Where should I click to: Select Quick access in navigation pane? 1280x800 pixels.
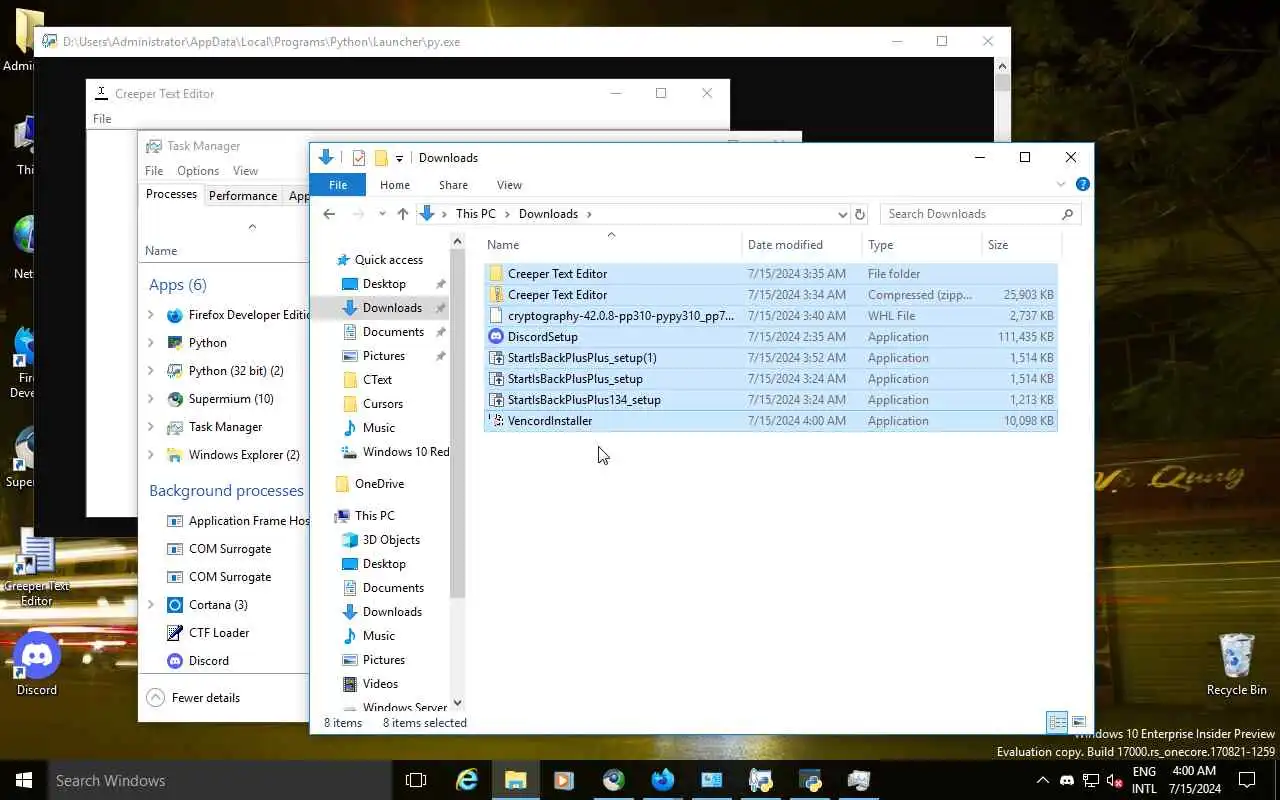coord(388,260)
